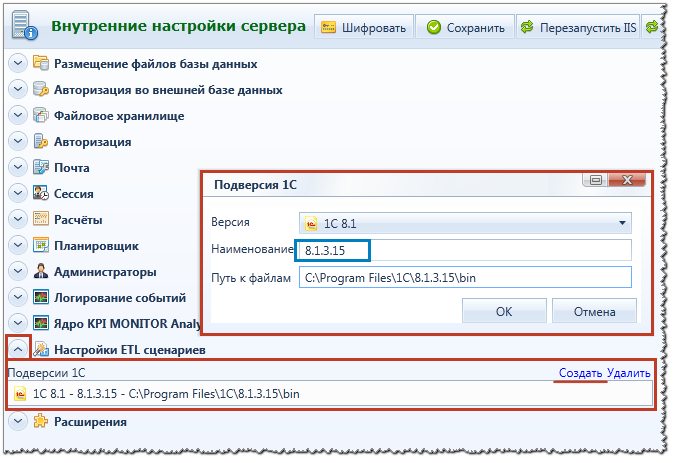Close the Подверсия 1С dialog
Viewport: 676px width, 463px height.
coord(627,180)
